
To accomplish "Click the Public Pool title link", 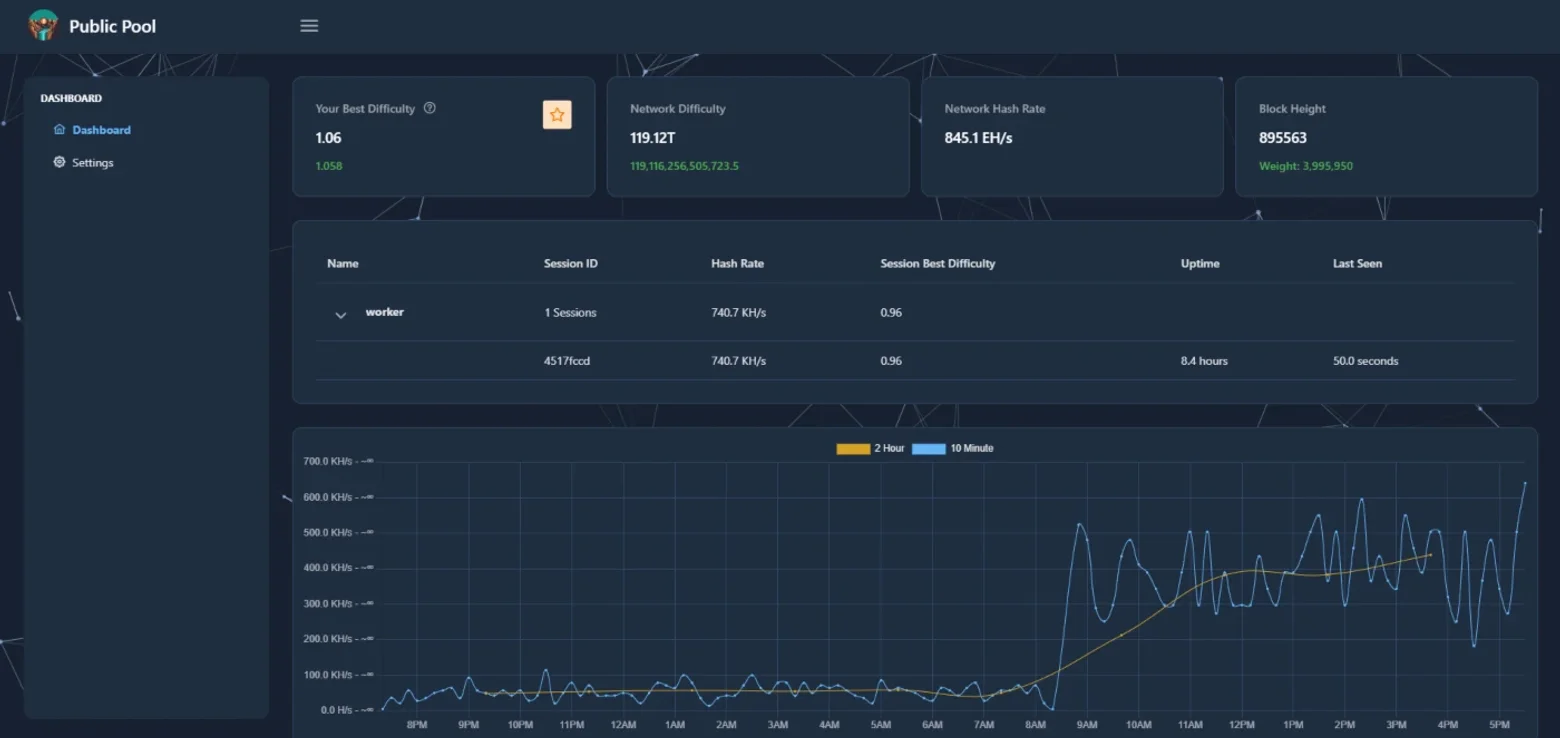I will [x=112, y=26].
